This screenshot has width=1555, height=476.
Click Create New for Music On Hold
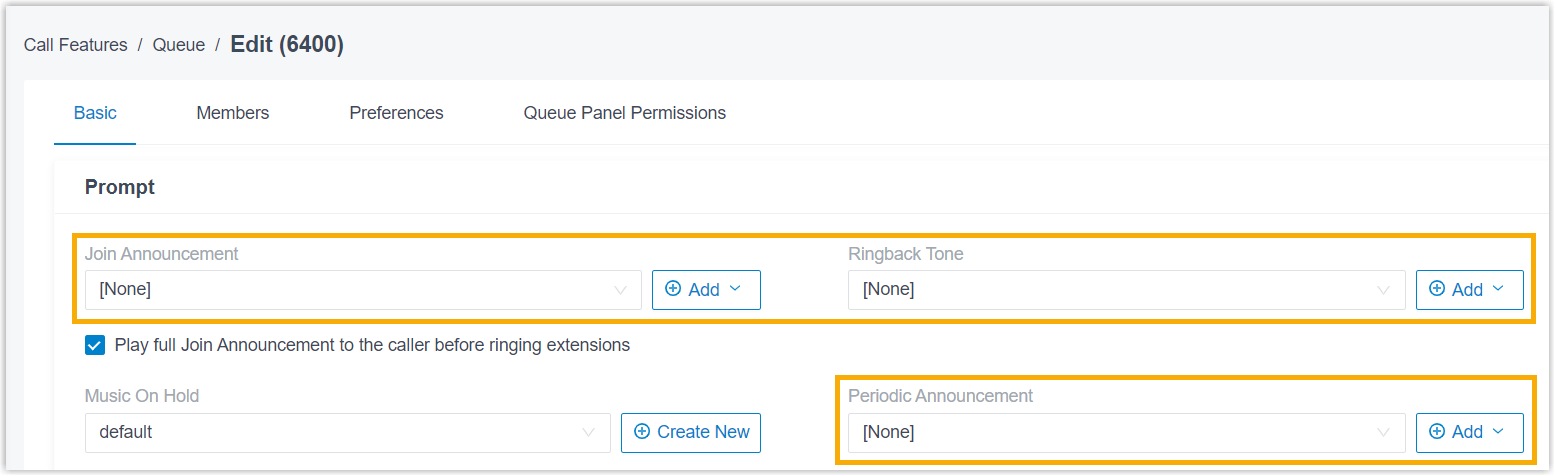click(x=691, y=432)
